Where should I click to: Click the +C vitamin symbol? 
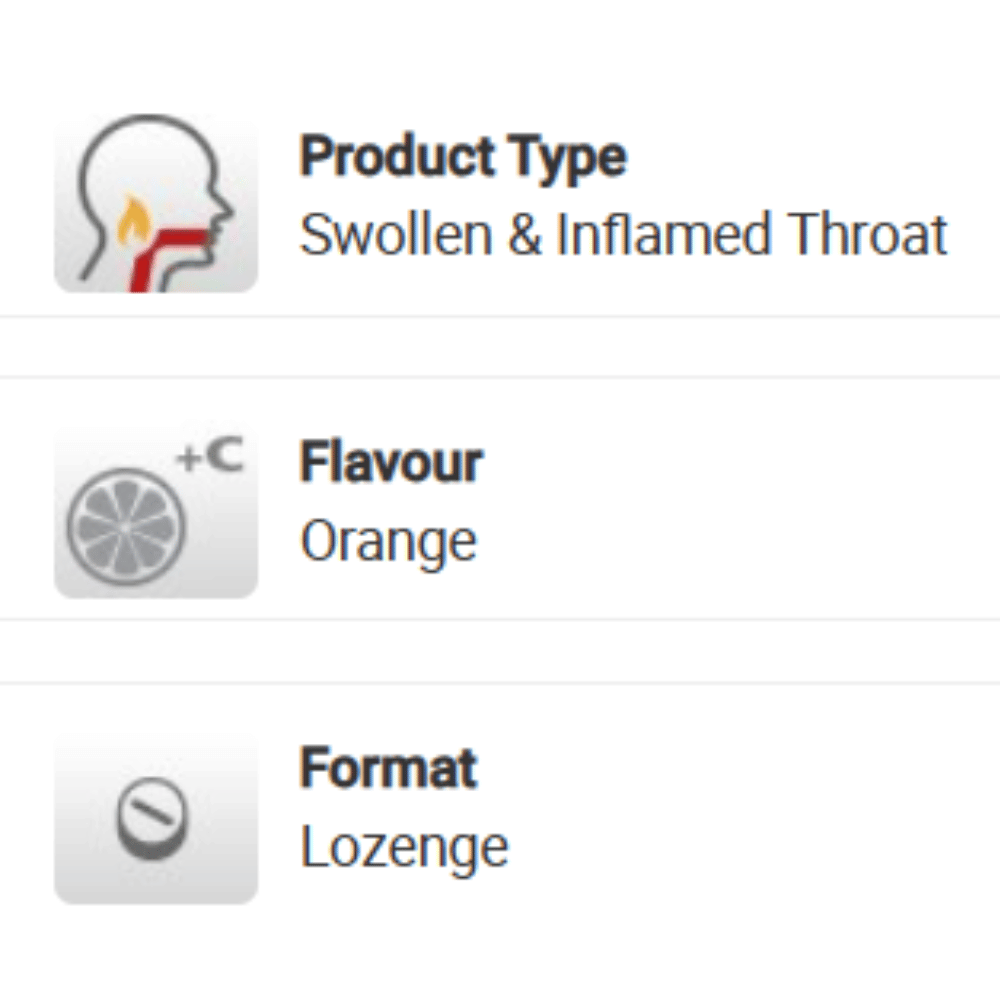tap(209, 457)
